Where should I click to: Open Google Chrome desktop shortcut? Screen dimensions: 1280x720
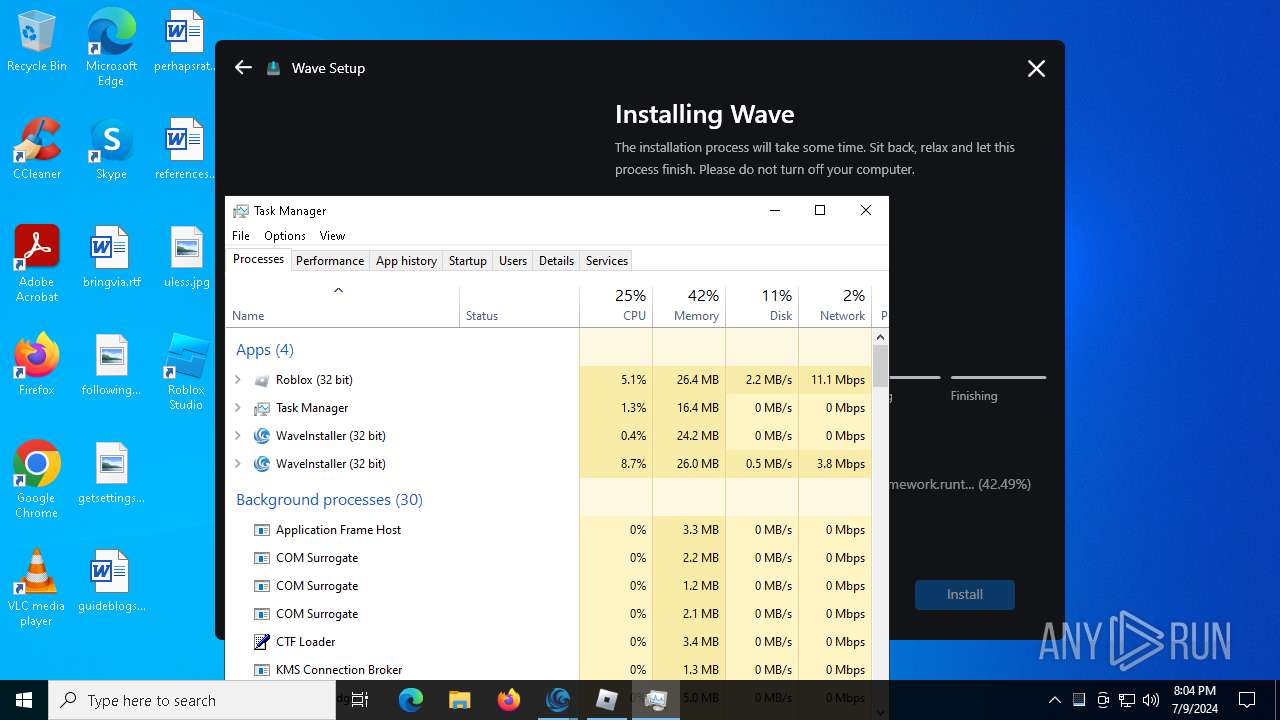click(37, 480)
